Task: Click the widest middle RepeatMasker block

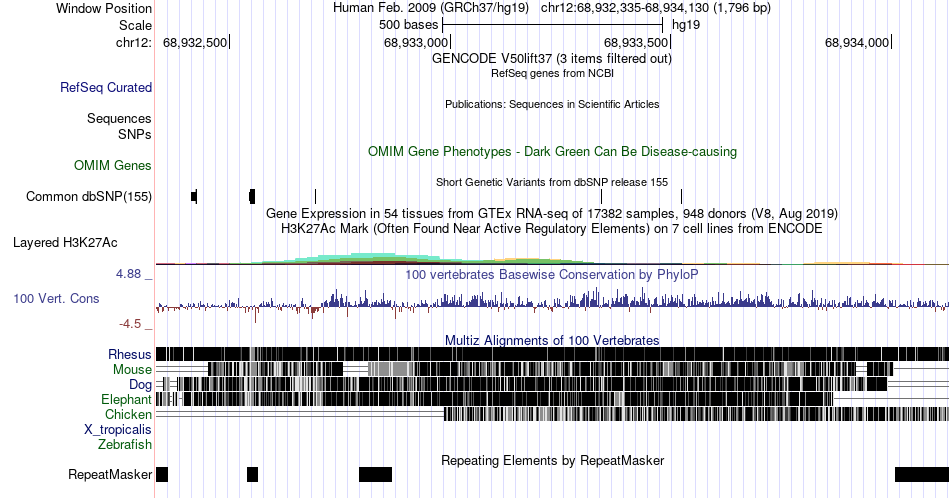Action: coord(376,474)
